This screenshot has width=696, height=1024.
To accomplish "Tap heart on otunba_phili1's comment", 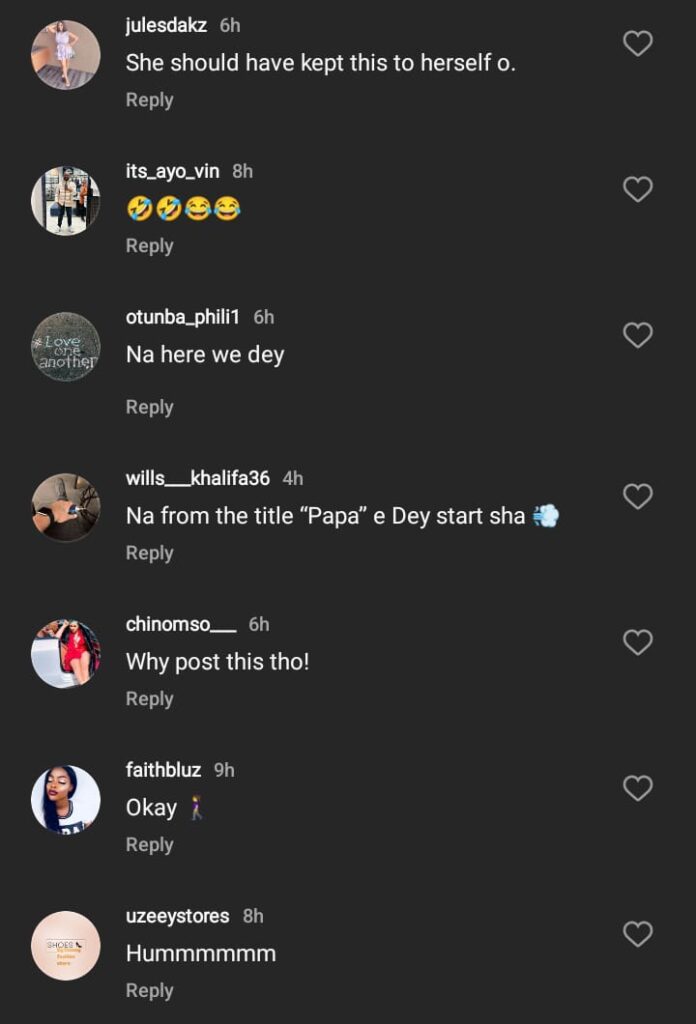I will click(x=637, y=335).
